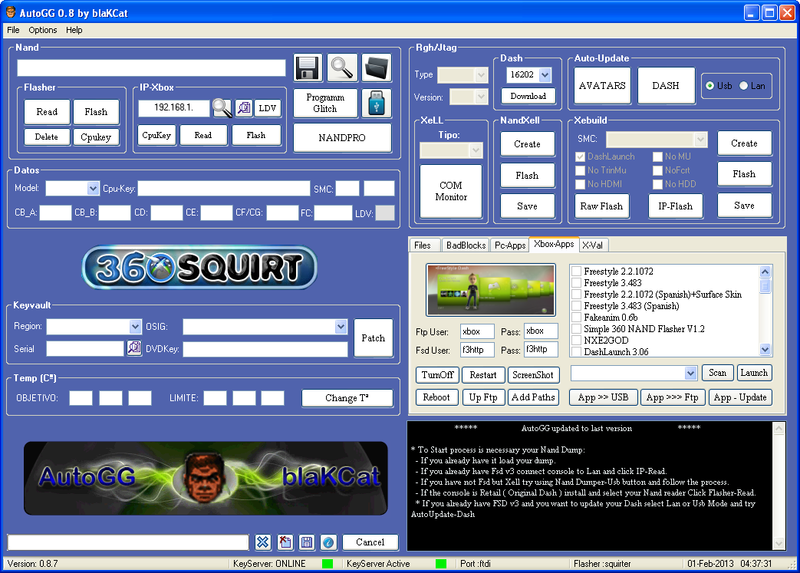The width and height of the screenshot is (800, 573).
Task: Tick the NXE2GOD checkbox in the apps list
Action: tap(576, 340)
